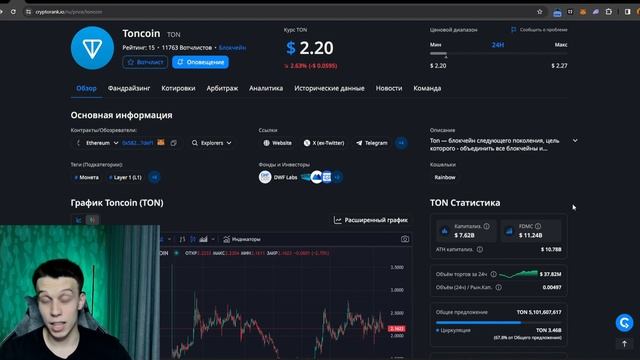Click the Монета tag
Viewport: 640px width, 360px height.
[87, 177]
